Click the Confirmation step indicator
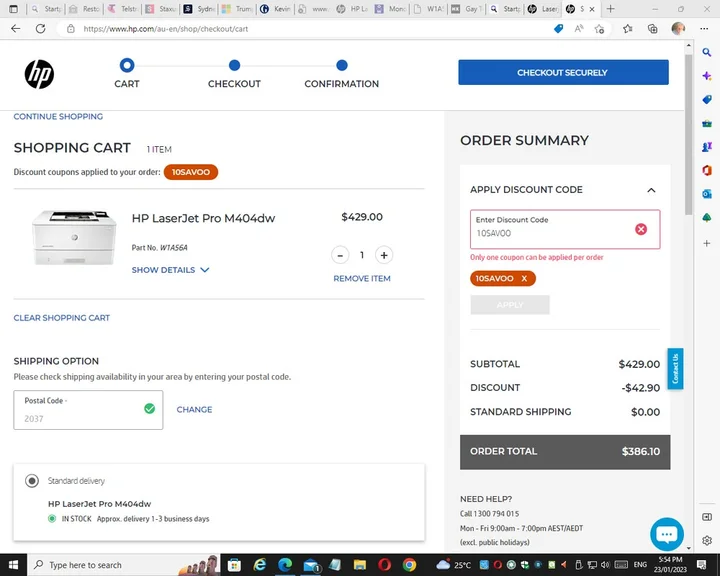 [x=342, y=73]
